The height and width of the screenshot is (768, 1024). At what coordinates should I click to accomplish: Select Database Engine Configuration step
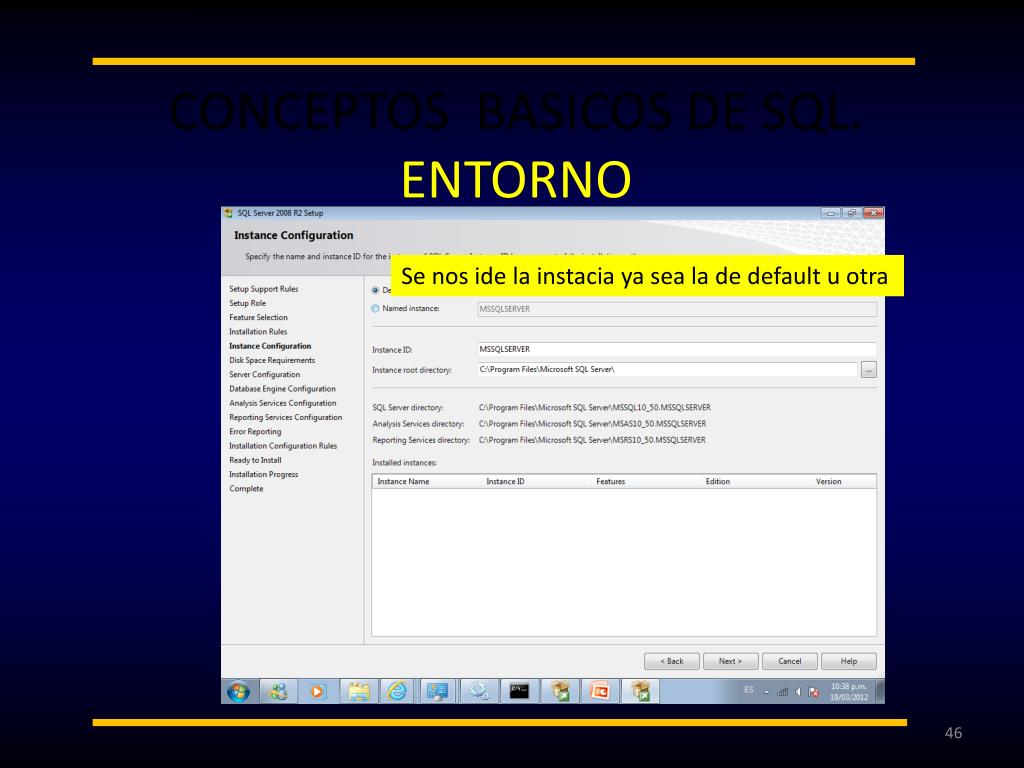coord(282,389)
